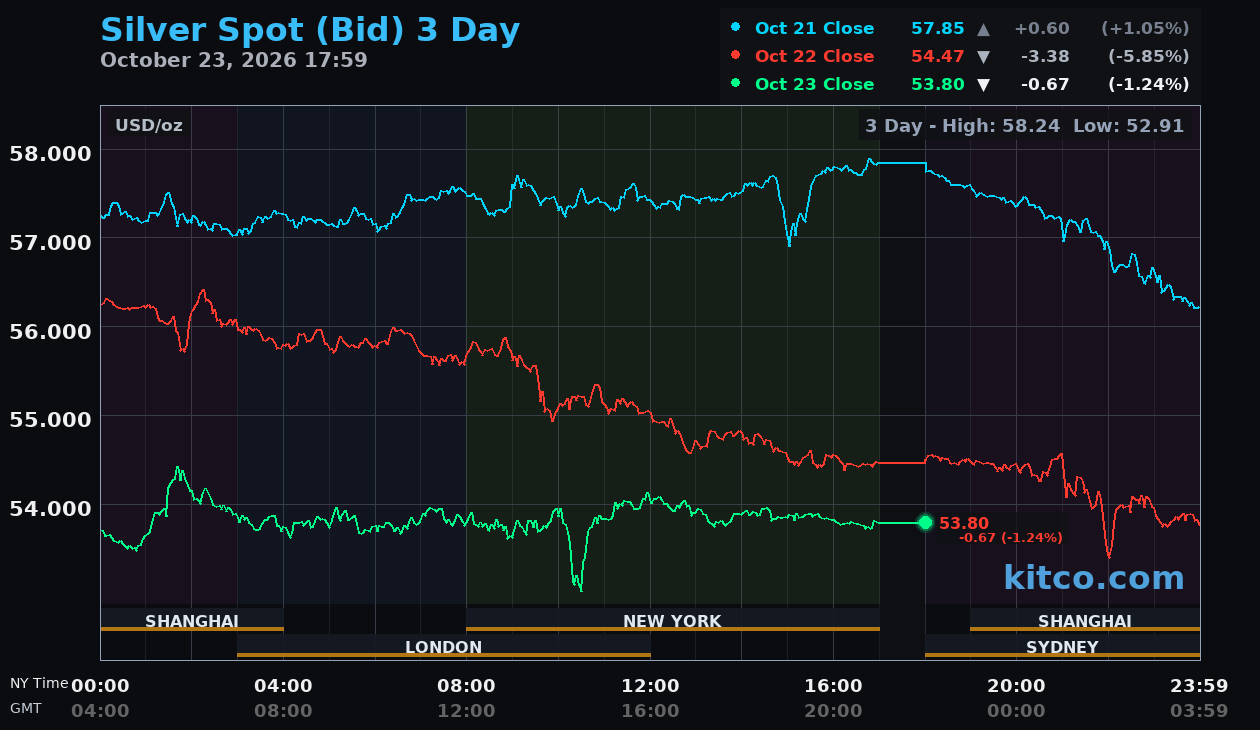This screenshot has height=730, width=1260.
Task: Click the red Oct 22 legend dot
Action: [736, 56]
